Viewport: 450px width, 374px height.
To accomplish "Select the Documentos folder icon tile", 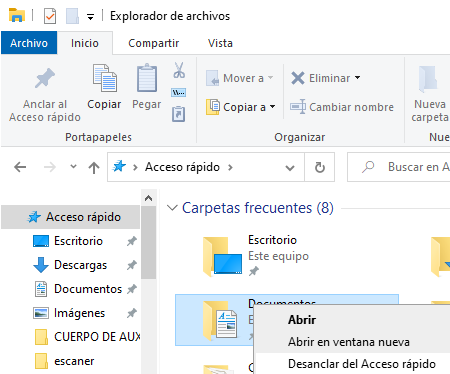I will [220, 320].
